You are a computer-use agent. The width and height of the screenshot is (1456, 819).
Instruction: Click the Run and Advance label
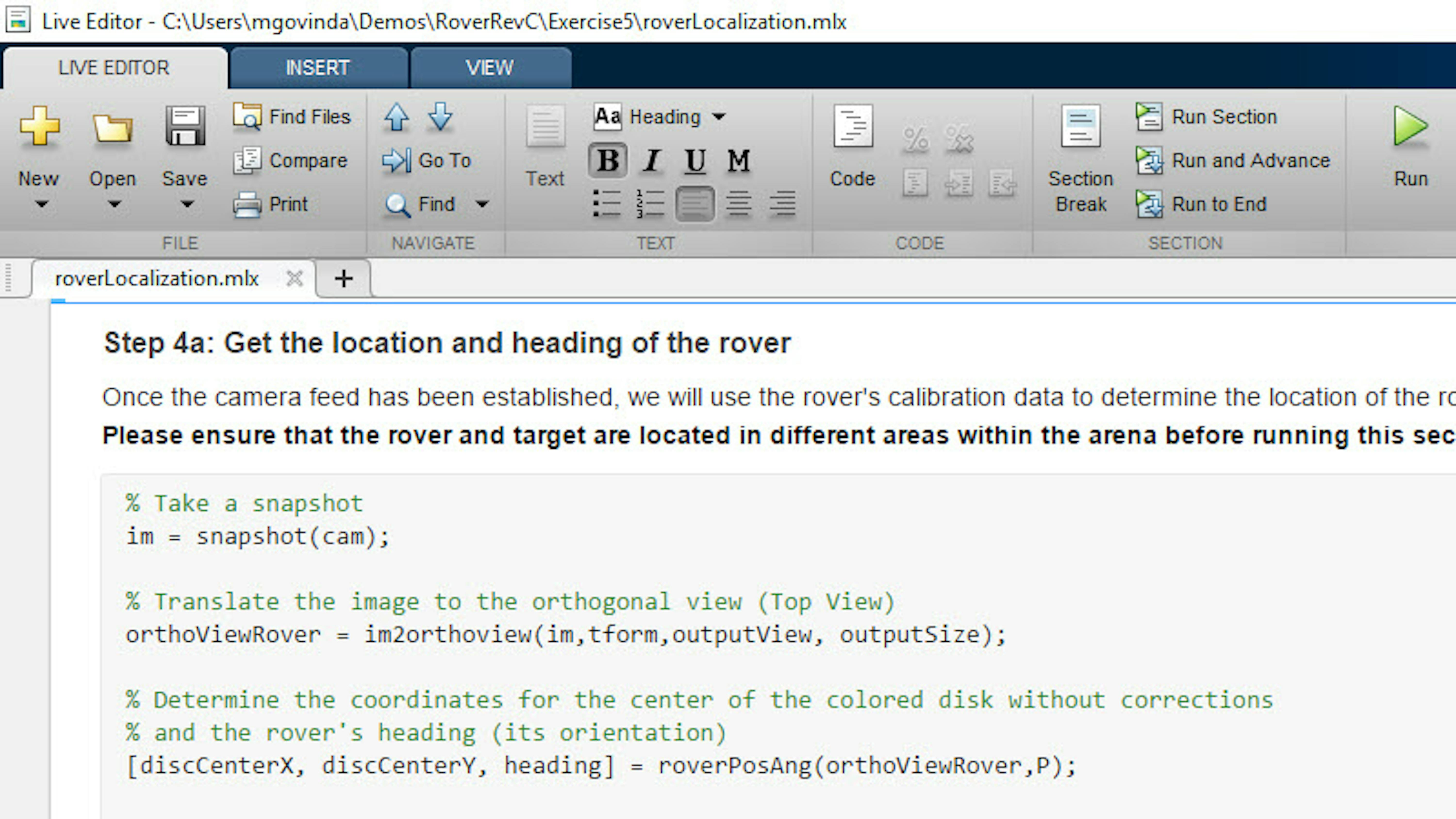[1251, 160]
